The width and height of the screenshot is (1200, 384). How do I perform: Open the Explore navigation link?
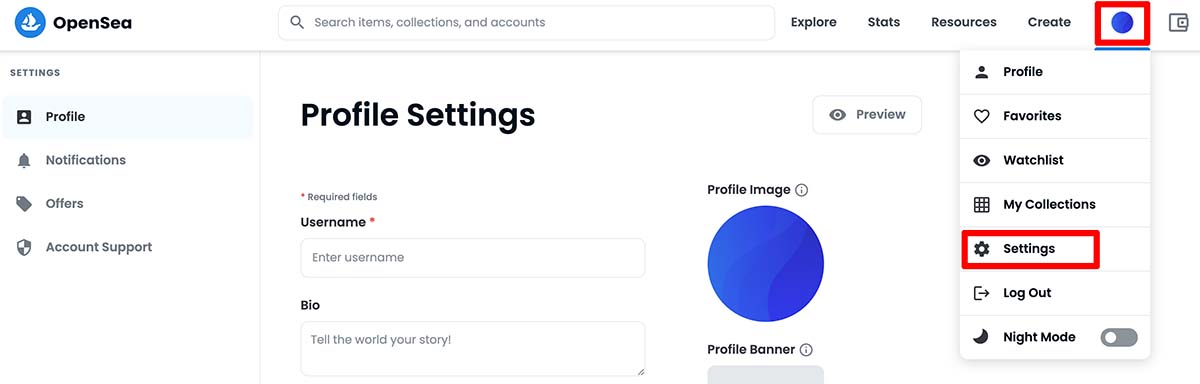[813, 22]
